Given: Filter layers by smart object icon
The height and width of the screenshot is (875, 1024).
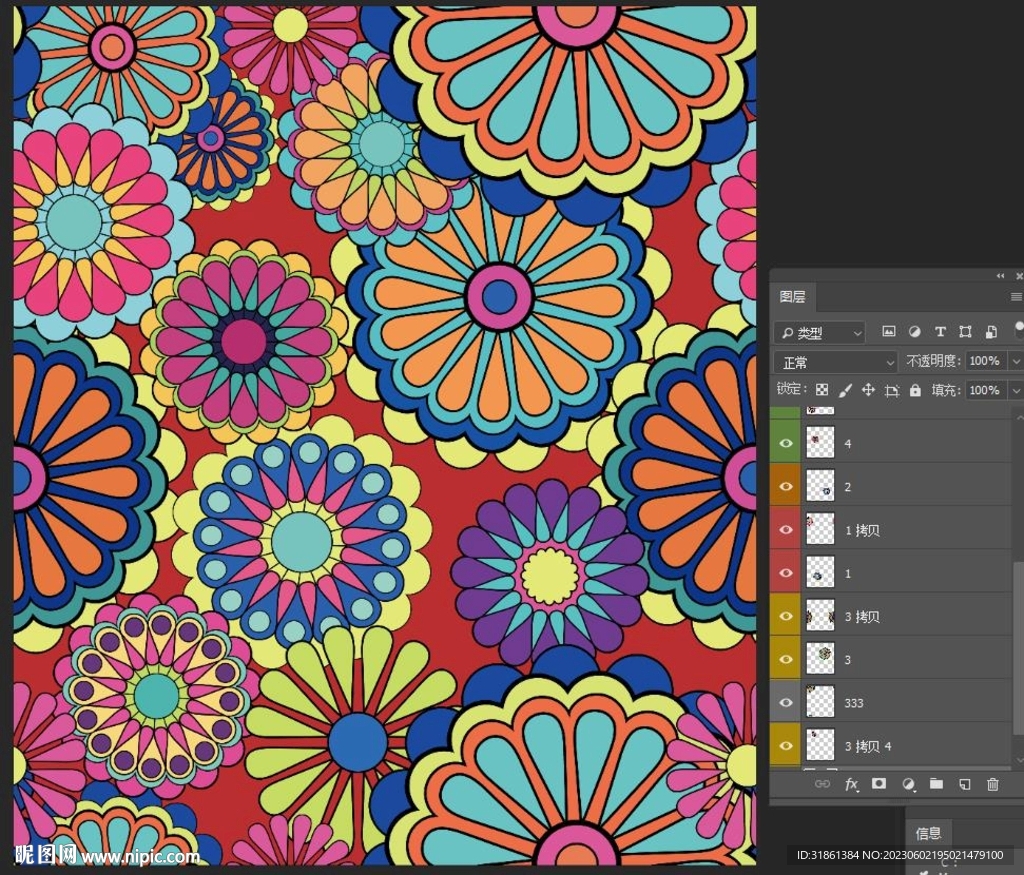Looking at the screenshot, I should pyautogui.click(x=991, y=332).
